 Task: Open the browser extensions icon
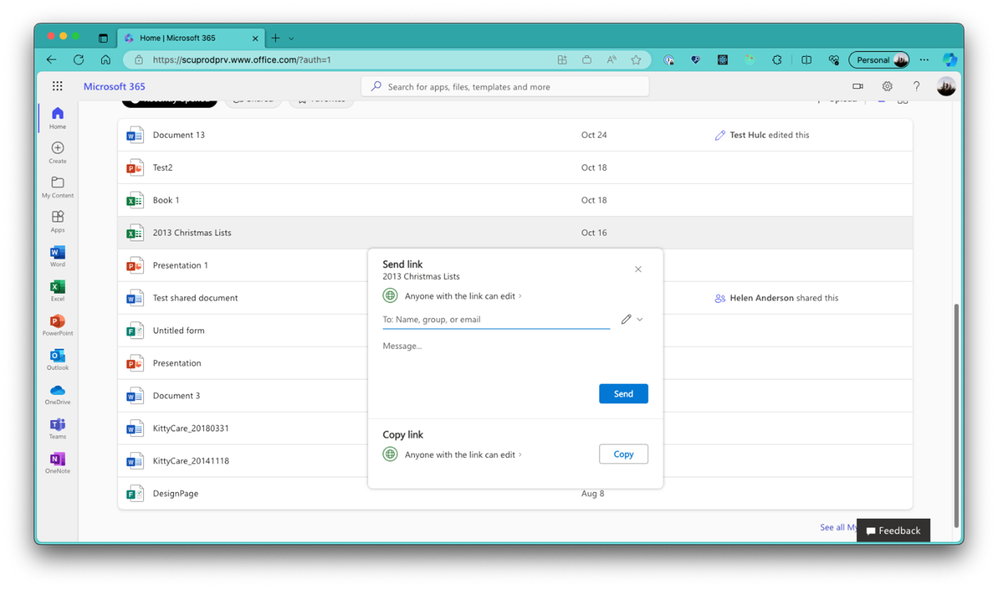click(x=777, y=59)
